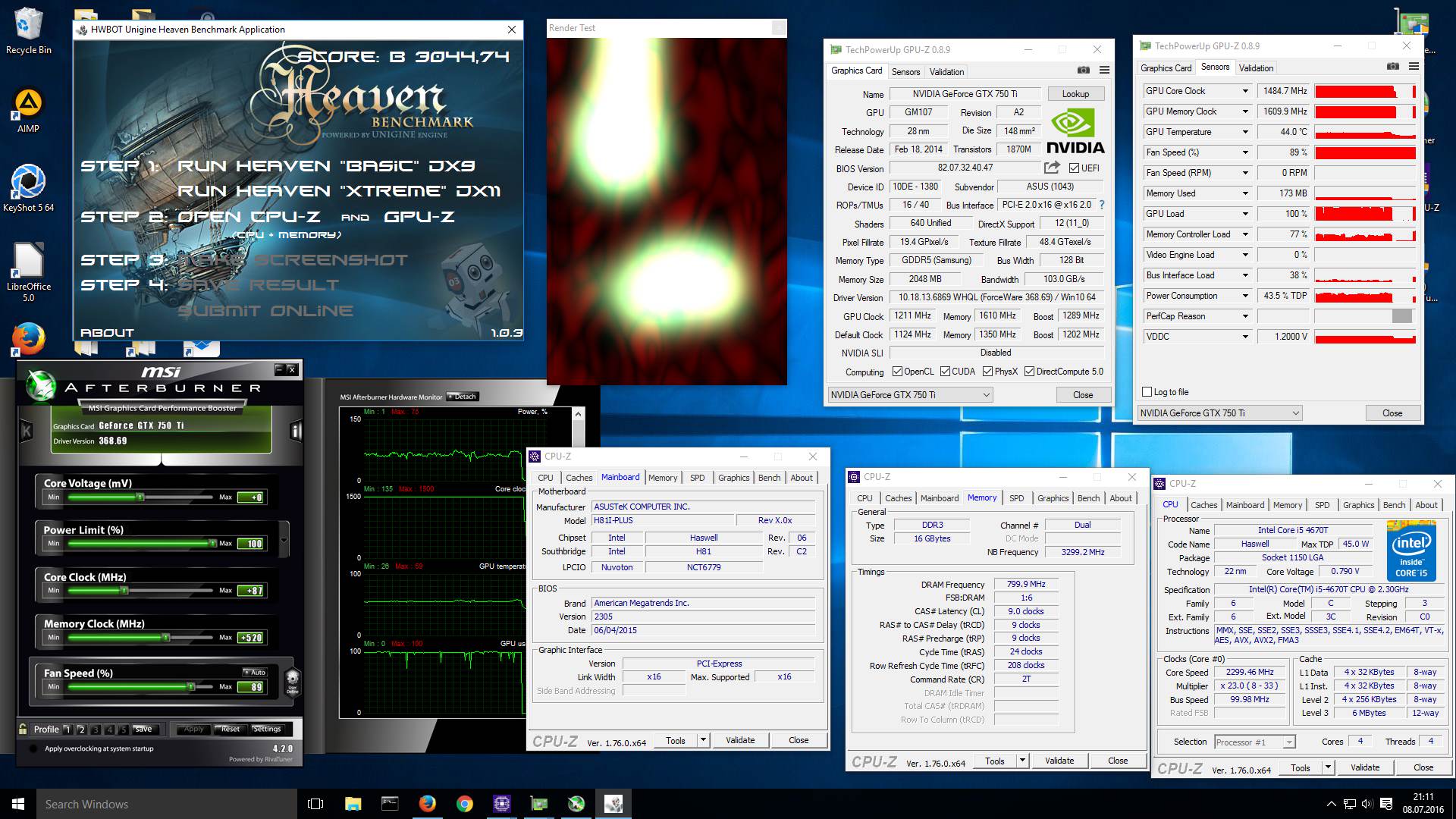Open Processor #1 selection dropdown in CPU-Z
The image size is (1456, 819).
point(1255,742)
